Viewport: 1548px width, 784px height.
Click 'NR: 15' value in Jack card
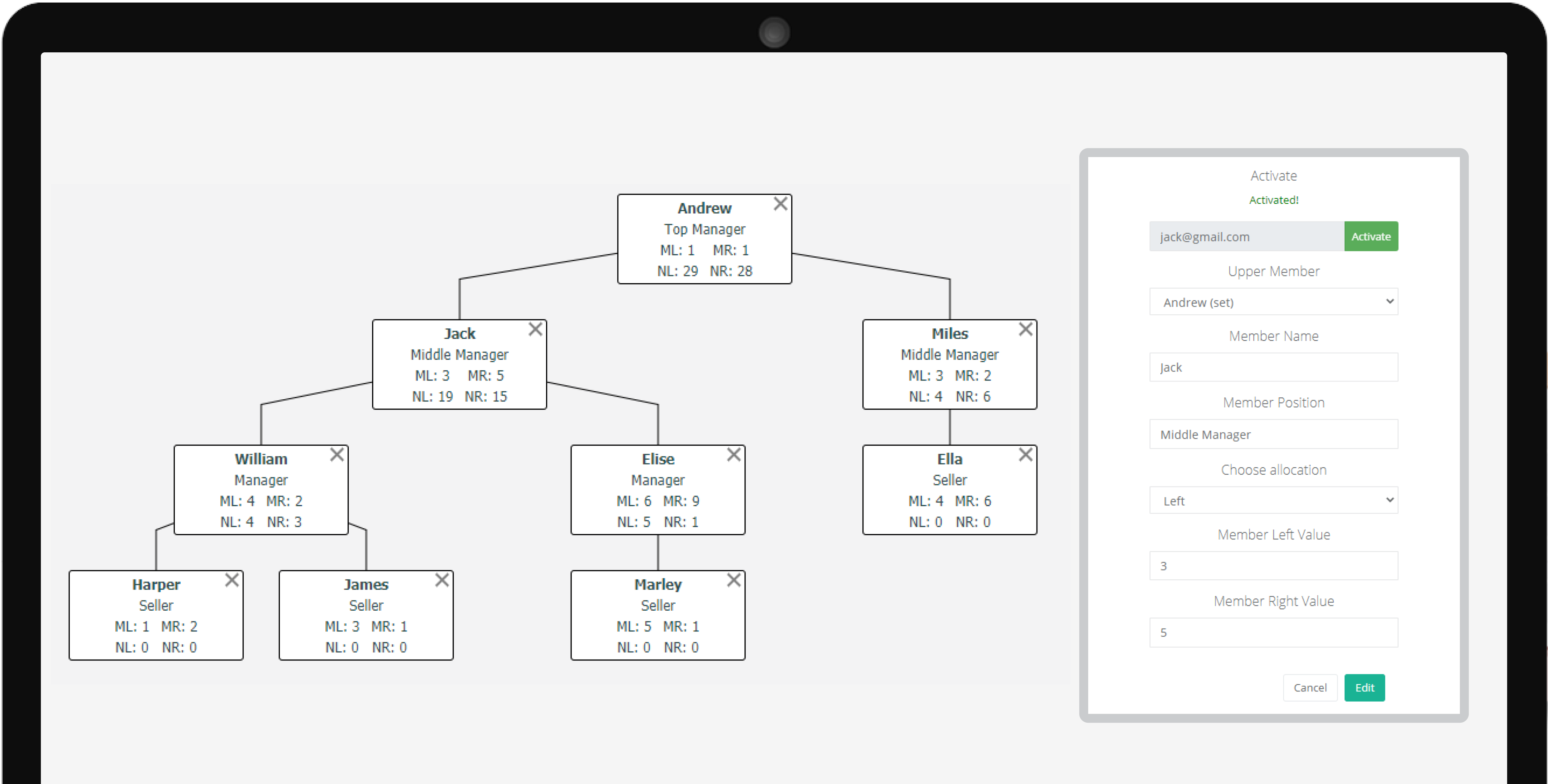(x=486, y=396)
